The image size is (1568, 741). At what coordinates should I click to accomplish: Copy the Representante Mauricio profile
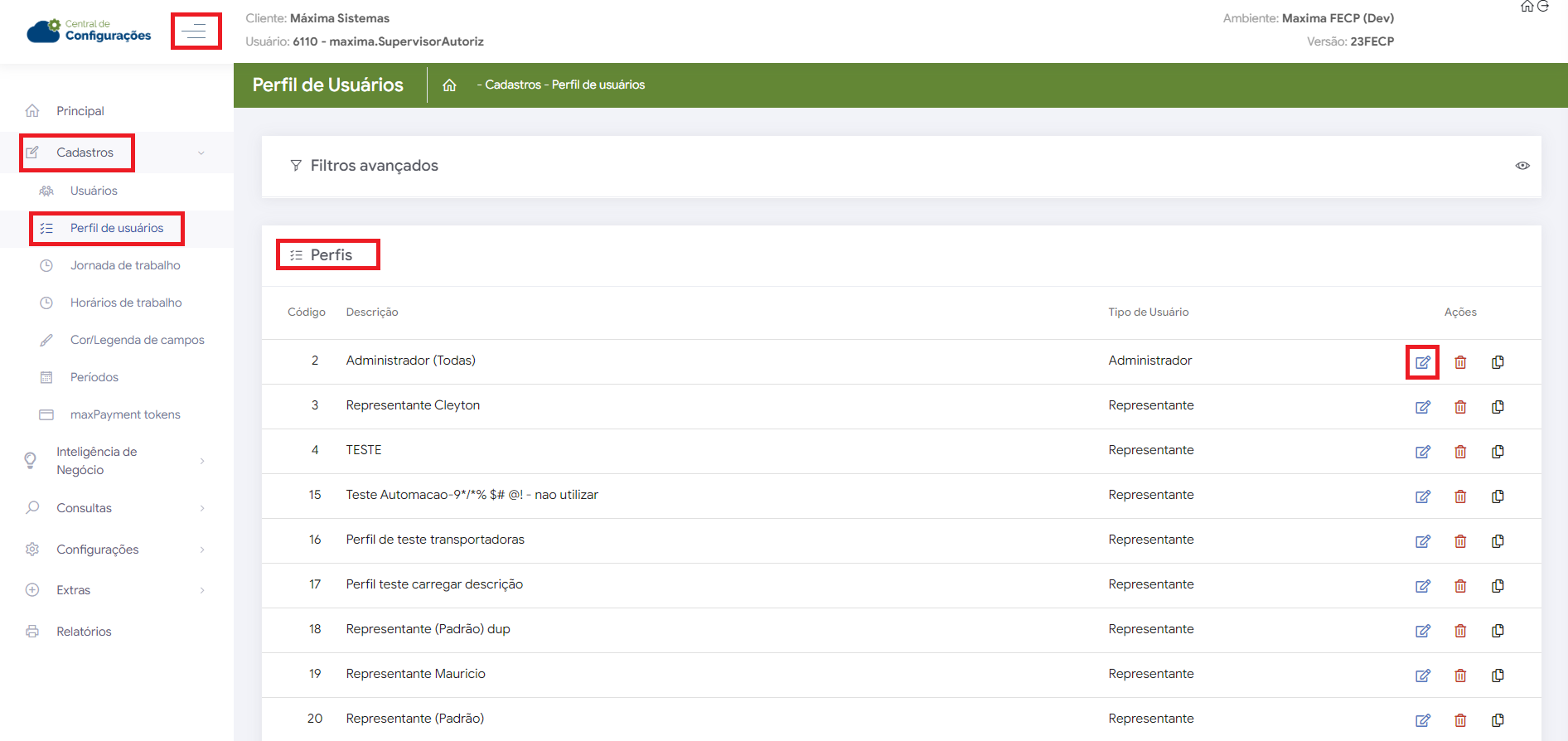point(1498,676)
